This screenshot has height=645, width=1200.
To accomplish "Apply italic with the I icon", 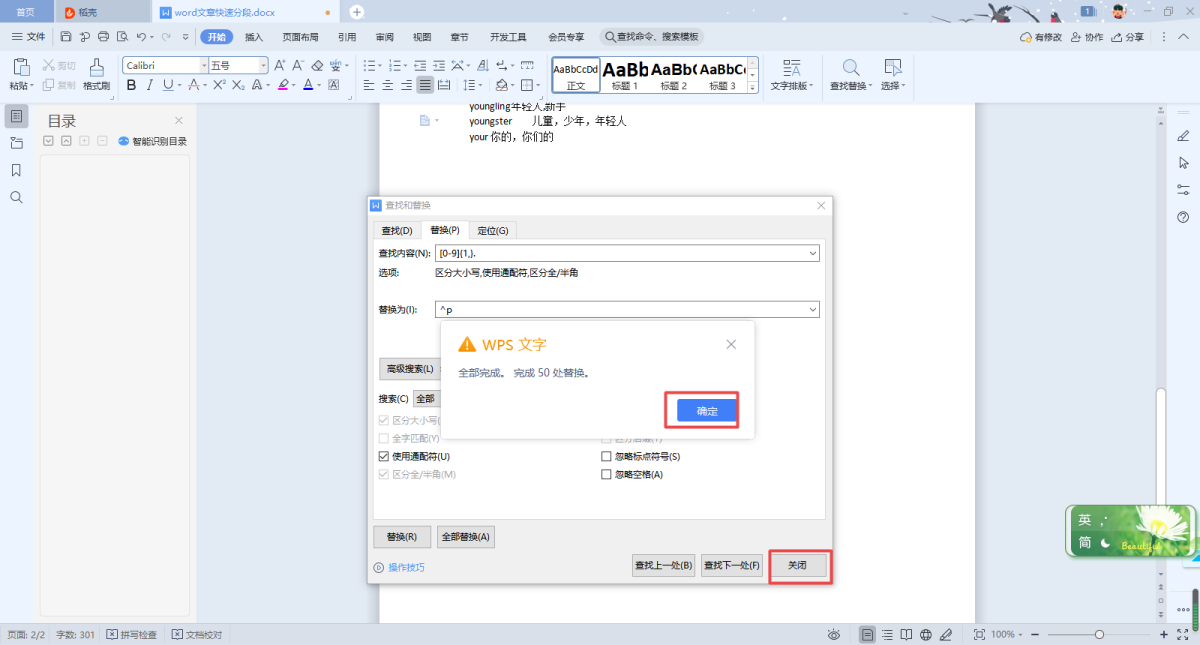I will (149, 85).
